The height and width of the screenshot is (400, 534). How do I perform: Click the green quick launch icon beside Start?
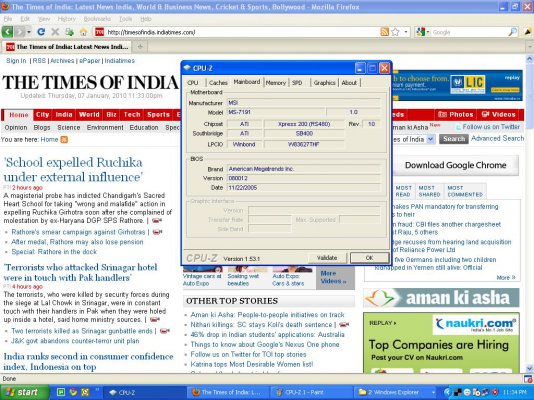[61, 392]
